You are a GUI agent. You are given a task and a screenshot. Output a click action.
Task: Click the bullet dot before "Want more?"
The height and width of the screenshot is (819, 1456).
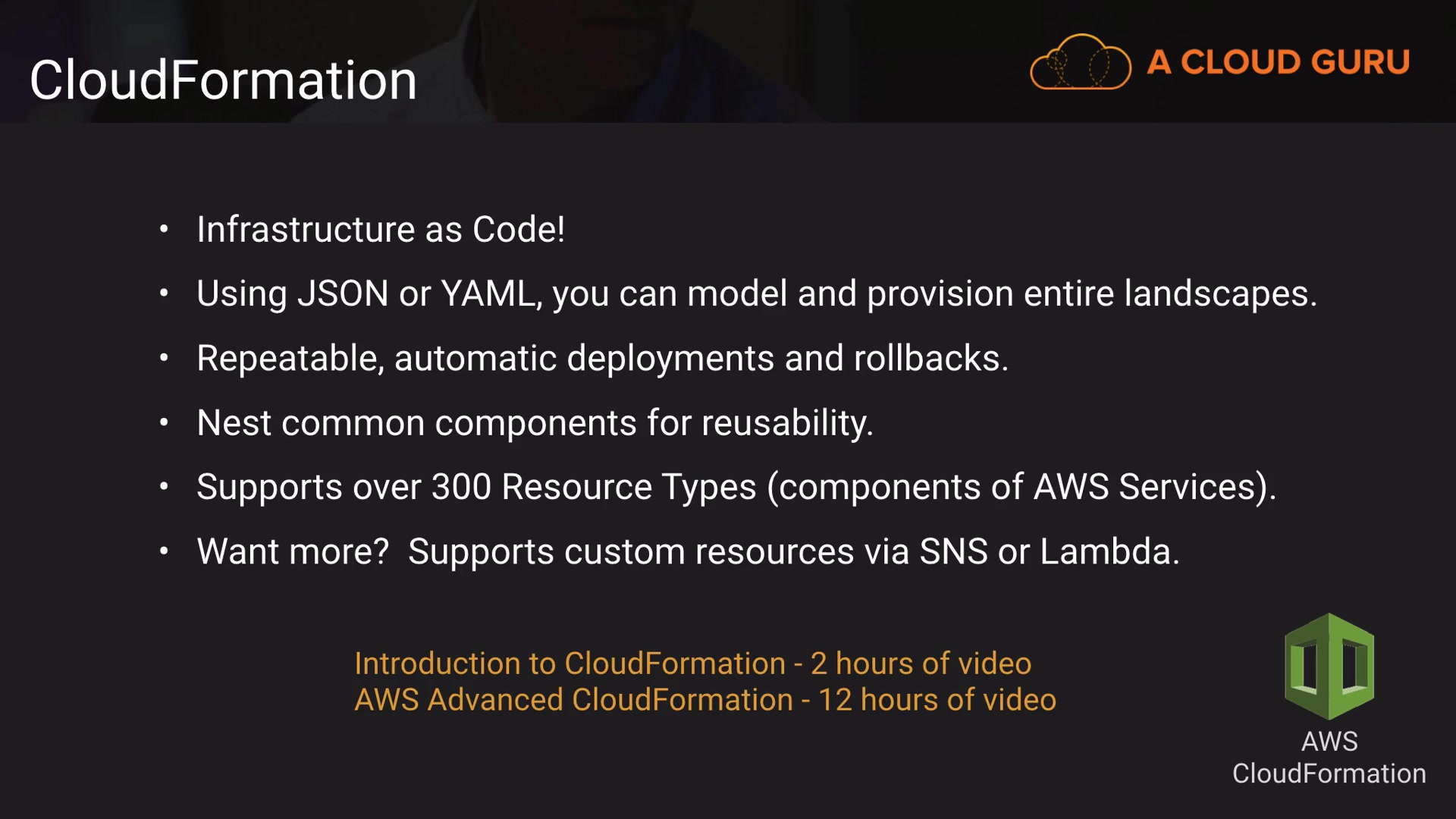pyautogui.click(x=164, y=551)
